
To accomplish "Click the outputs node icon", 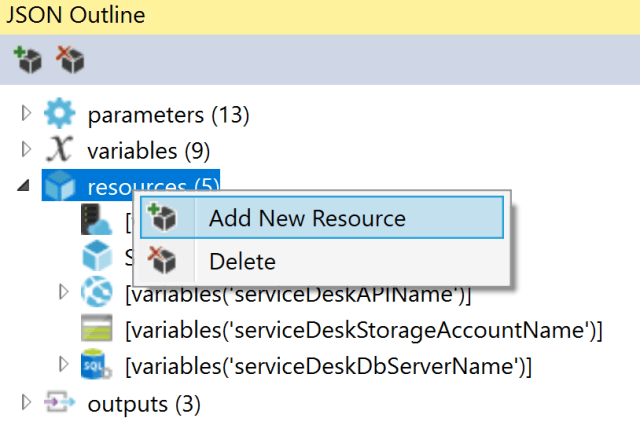I will tap(60, 403).
